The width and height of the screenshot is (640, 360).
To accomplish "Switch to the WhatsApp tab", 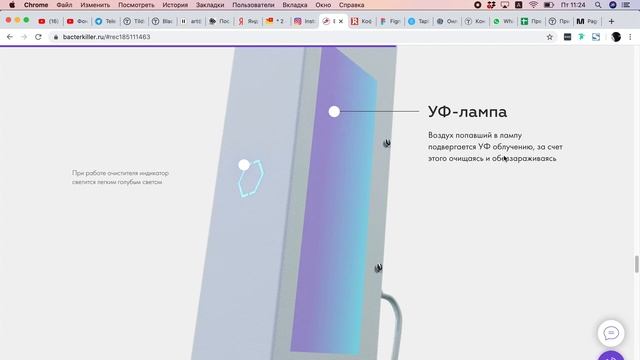I will 503,21.
